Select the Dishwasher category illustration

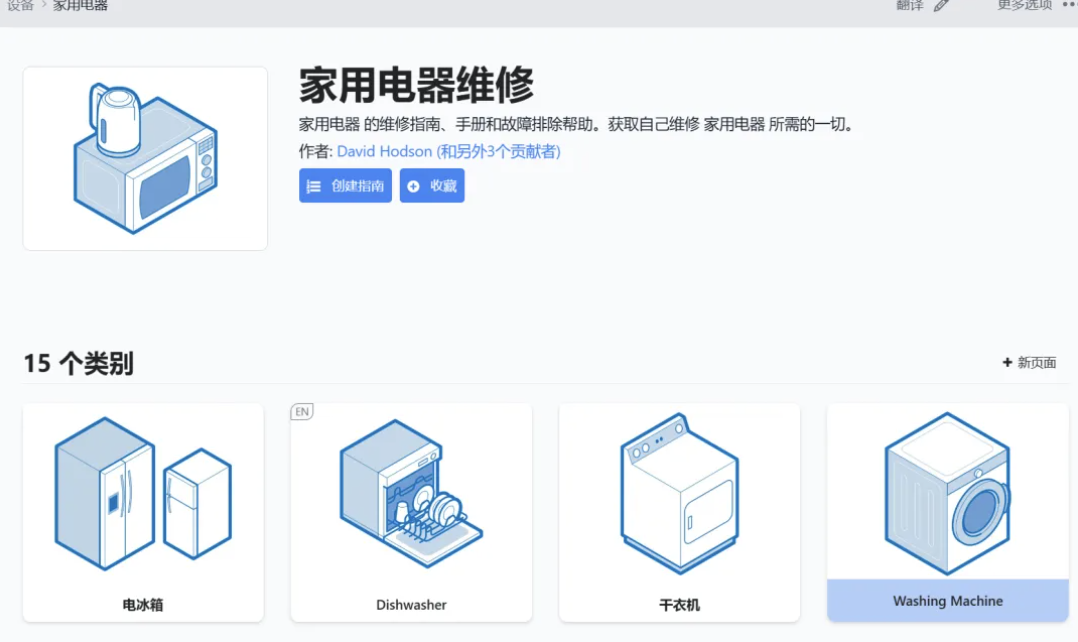point(410,495)
